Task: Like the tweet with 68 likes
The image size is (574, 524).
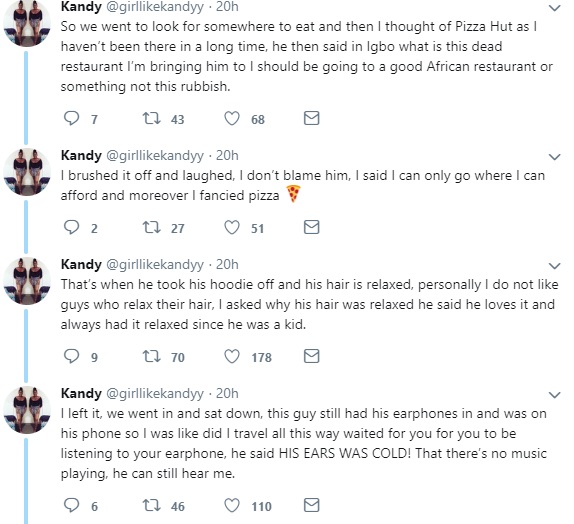Action: point(232,118)
